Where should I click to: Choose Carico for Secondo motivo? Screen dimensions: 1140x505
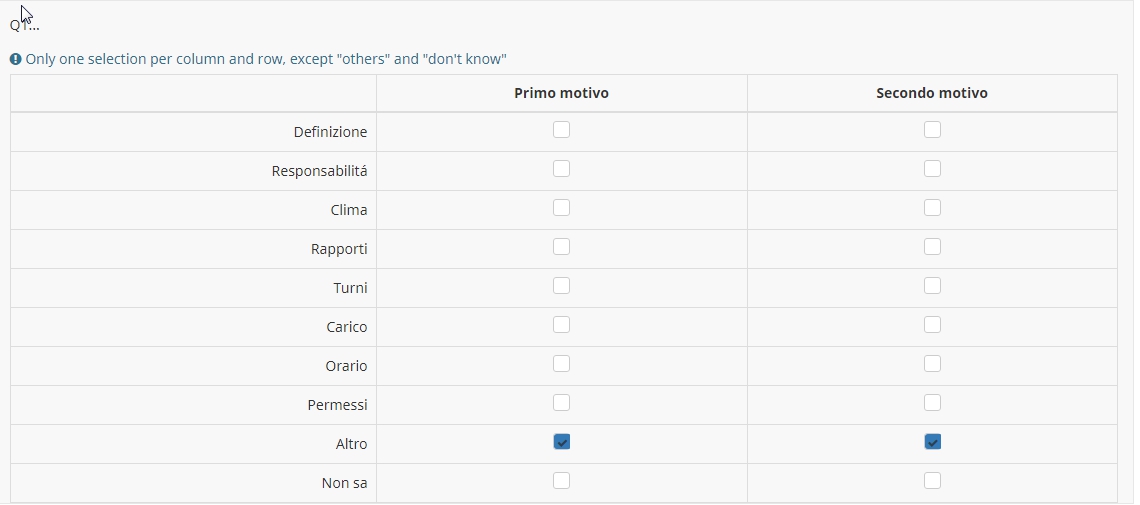pyautogui.click(x=932, y=325)
